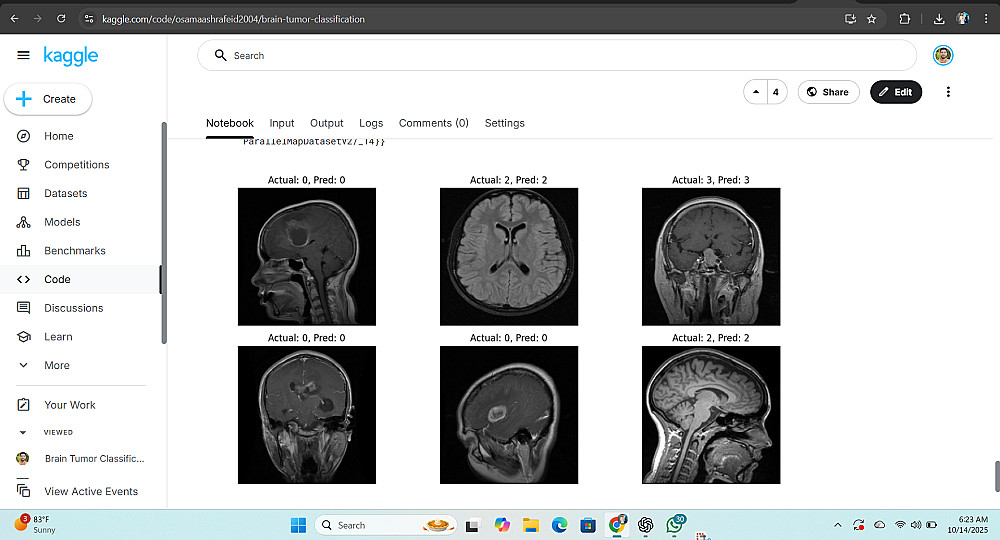This screenshot has width=1000, height=540.
Task: Open the Models icon in sidebar
Action: point(24,222)
